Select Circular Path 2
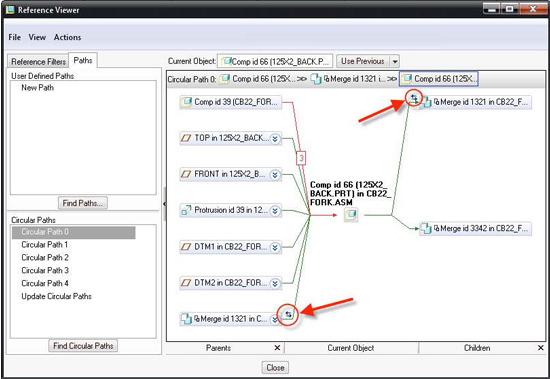The width and height of the screenshot is (550, 379). 45,258
